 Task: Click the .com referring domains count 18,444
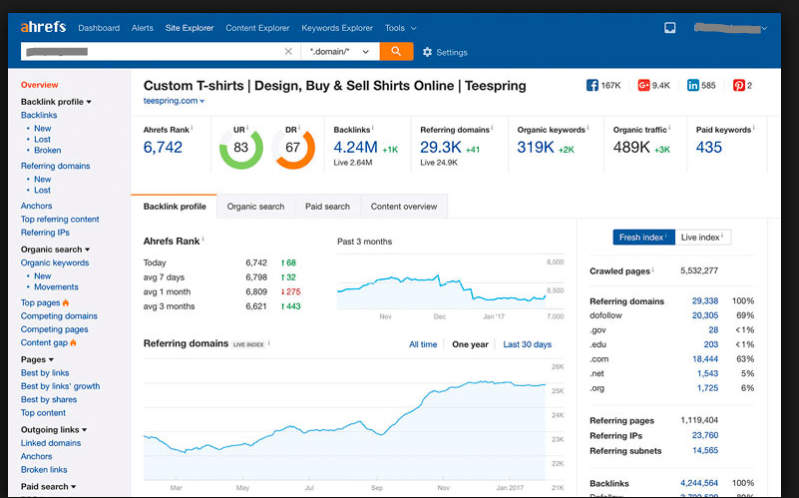coord(705,359)
